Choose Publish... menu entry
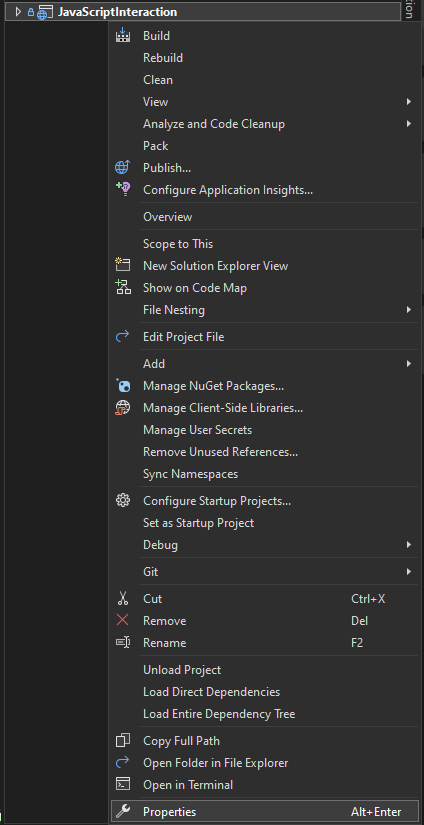This screenshot has width=424, height=825. (265, 168)
